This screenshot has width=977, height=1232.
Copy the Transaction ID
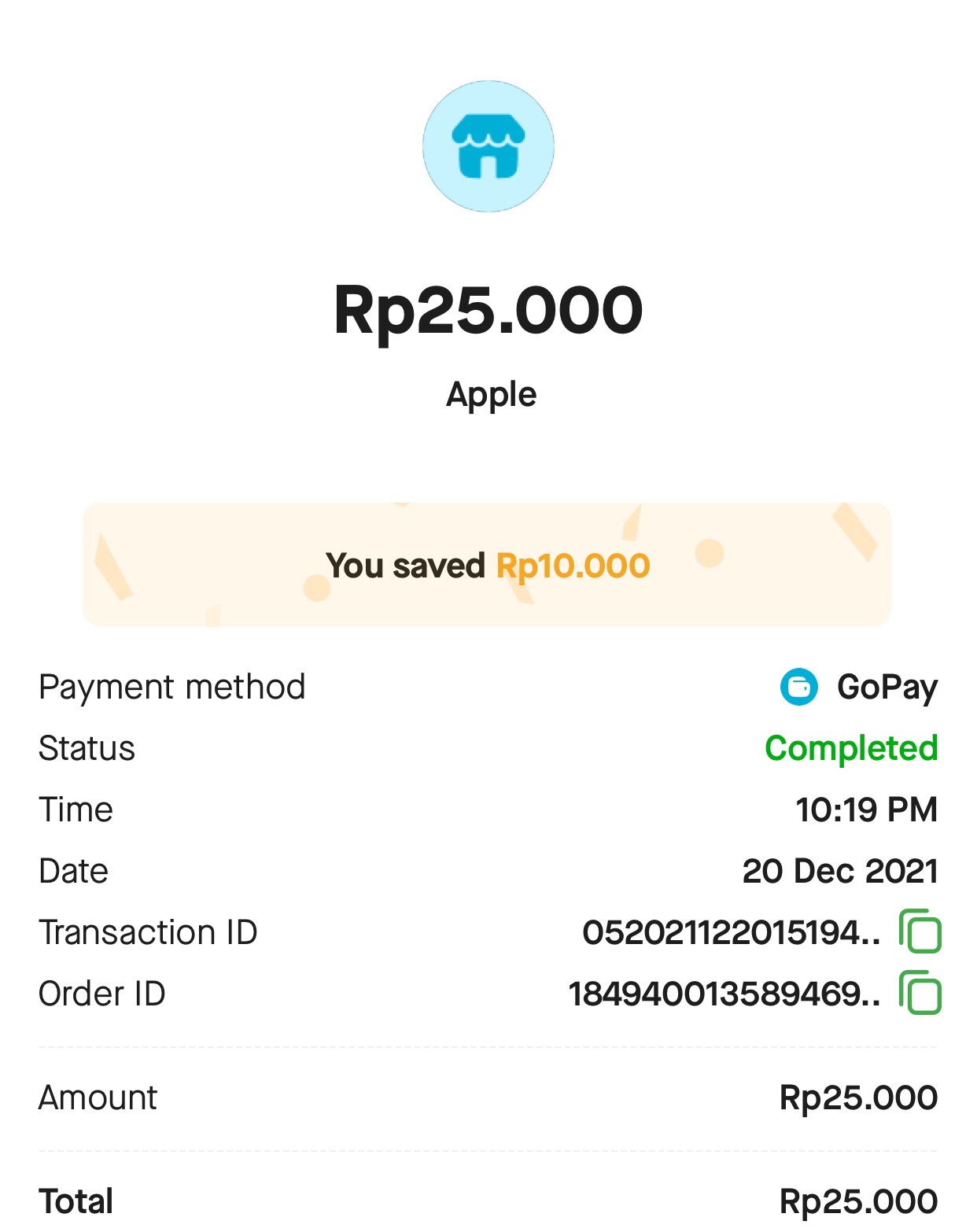pyautogui.click(x=920, y=931)
